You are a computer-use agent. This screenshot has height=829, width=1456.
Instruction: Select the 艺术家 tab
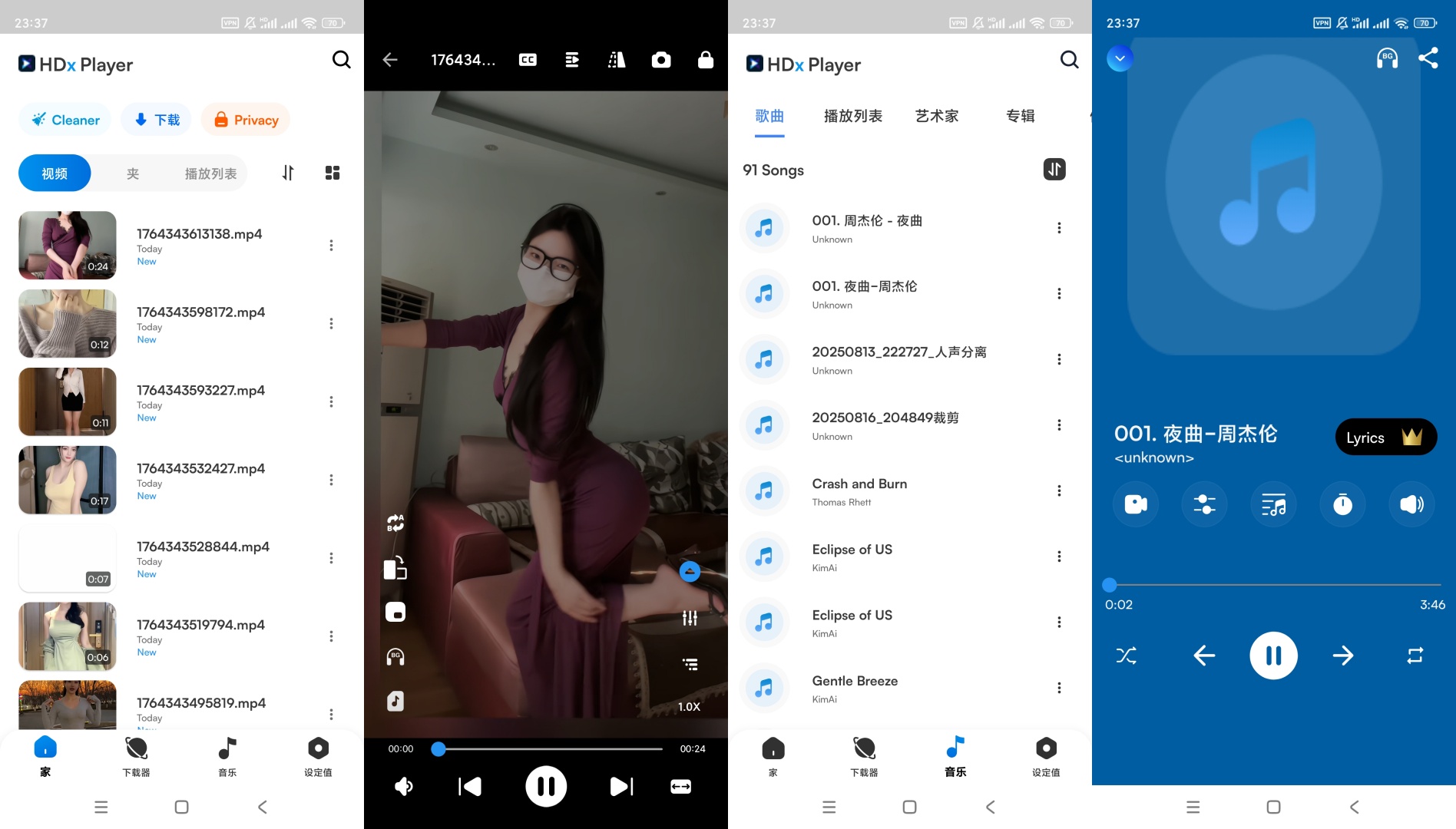click(x=936, y=116)
